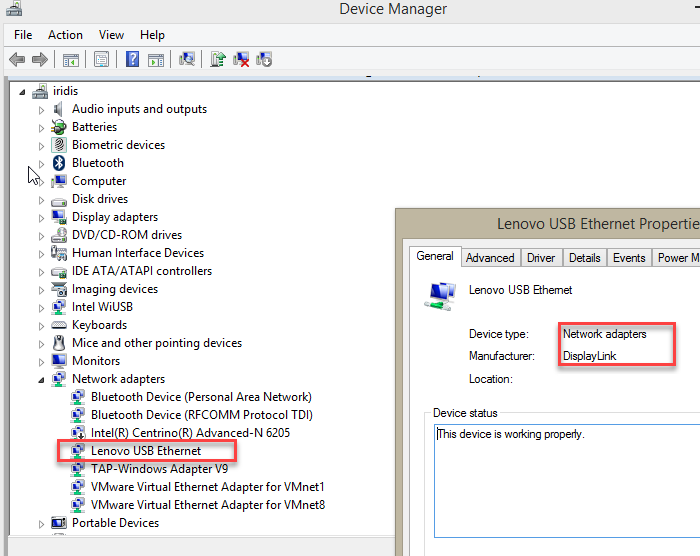700x556 pixels.
Task: Click the Update Driver Software icon
Action: pos(218,60)
